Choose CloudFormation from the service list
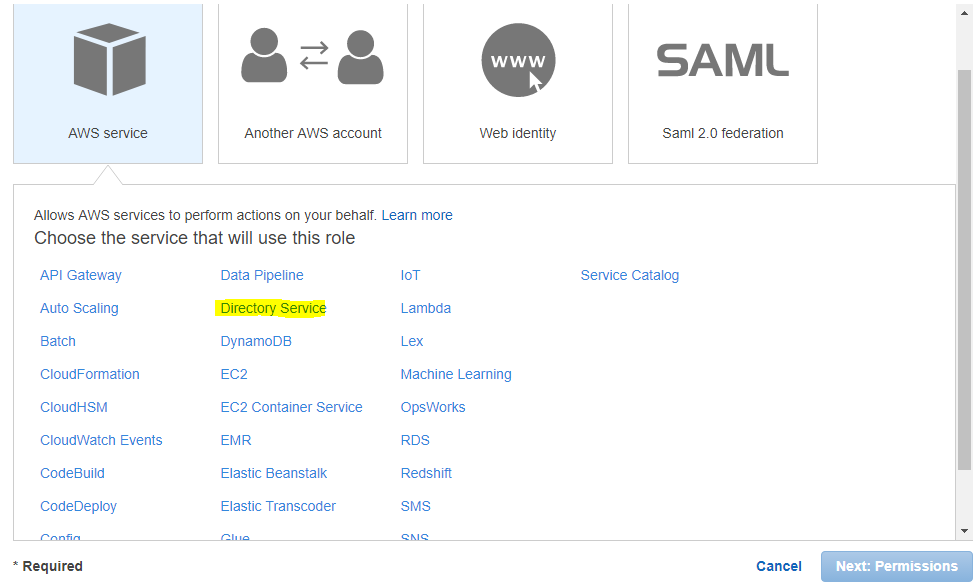 click(x=89, y=374)
